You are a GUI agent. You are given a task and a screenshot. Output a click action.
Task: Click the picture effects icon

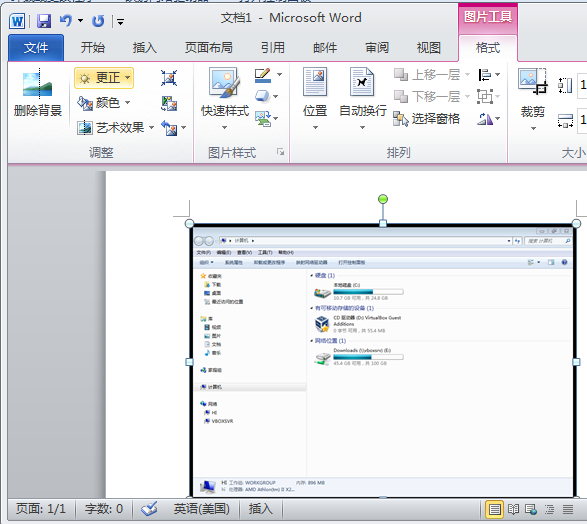pos(262,97)
